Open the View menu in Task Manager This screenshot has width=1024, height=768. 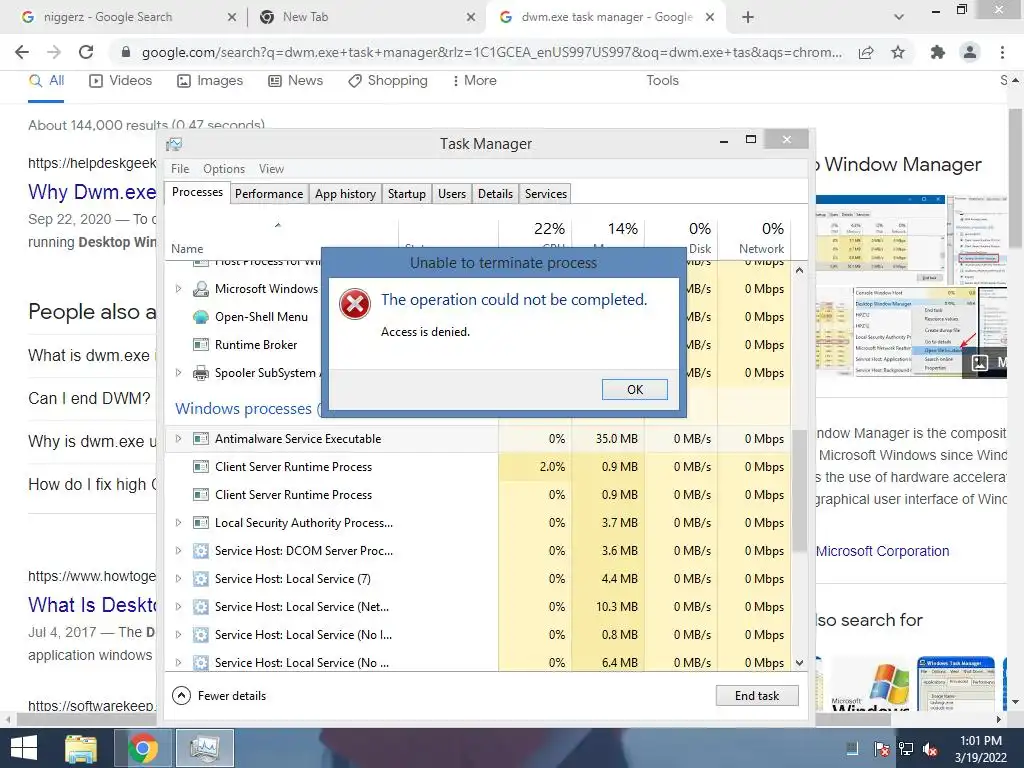coord(271,168)
